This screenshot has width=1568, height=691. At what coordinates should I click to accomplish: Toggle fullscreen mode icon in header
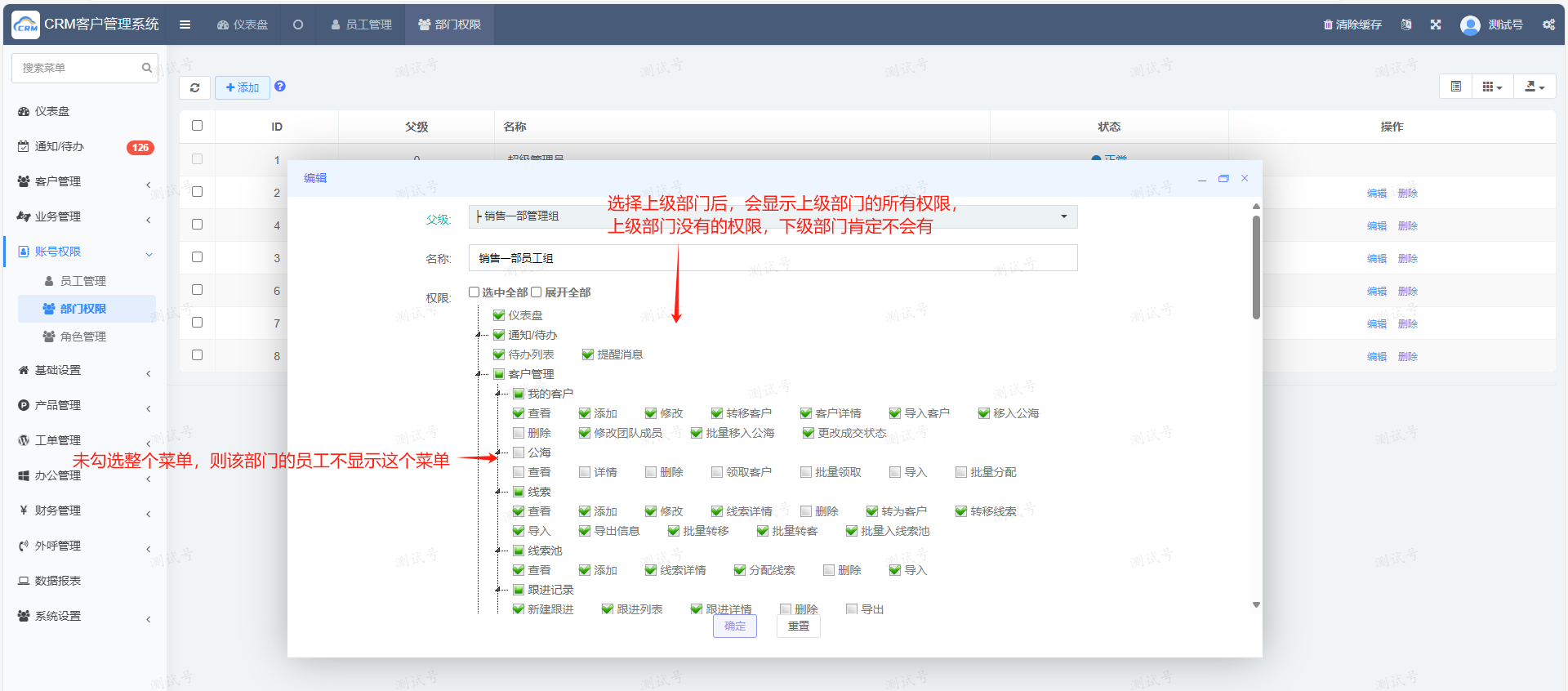click(1436, 25)
